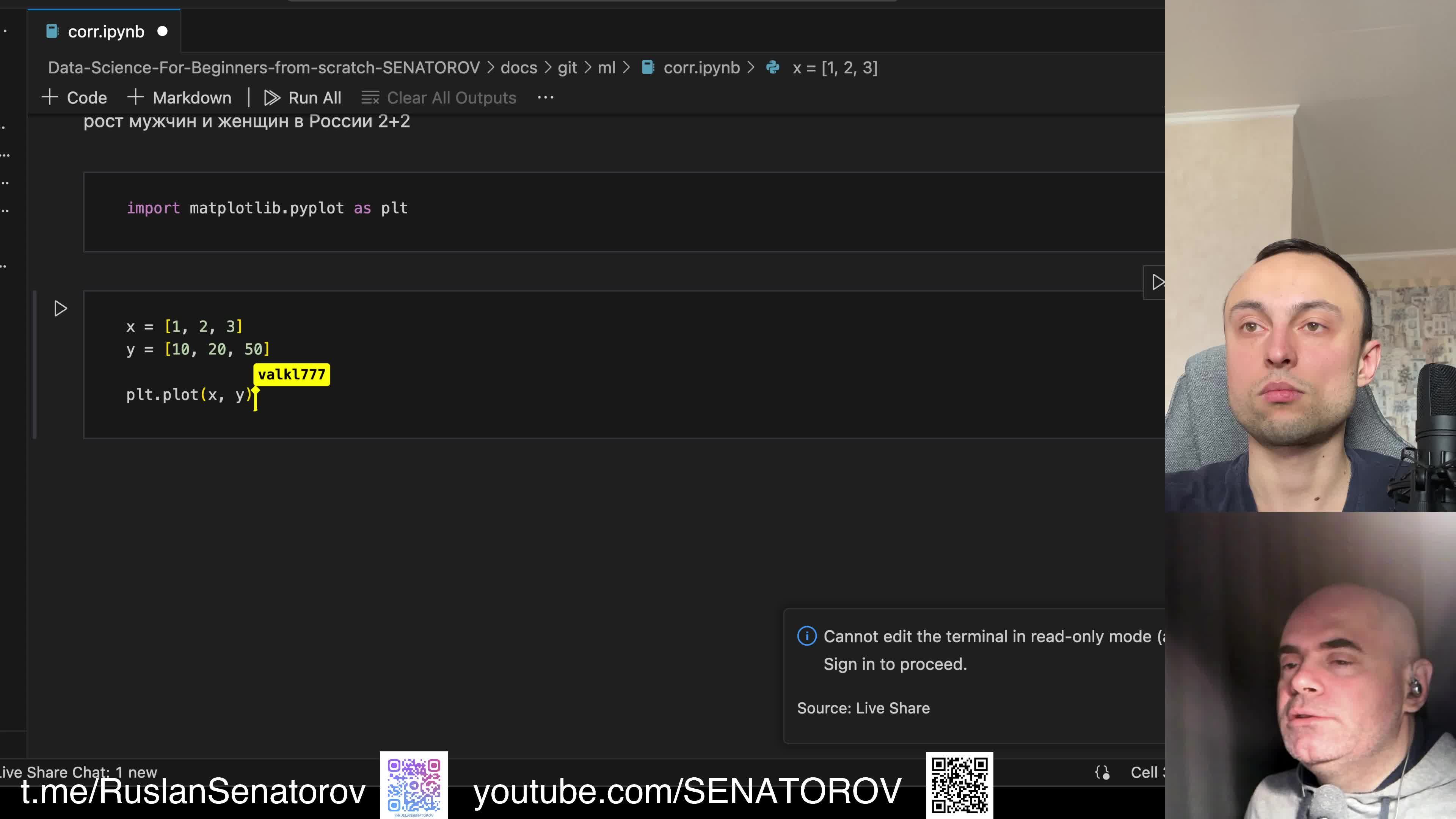
Task: Click the Python icon in breadcrumb
Action: click(773, 68)
